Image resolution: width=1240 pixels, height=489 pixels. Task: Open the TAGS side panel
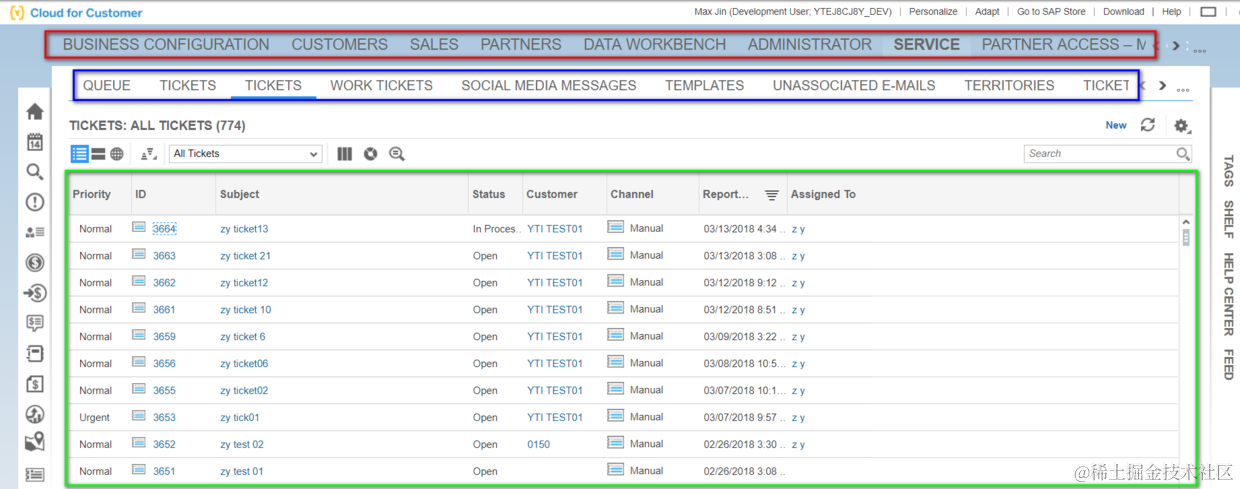click(1228, 171)
